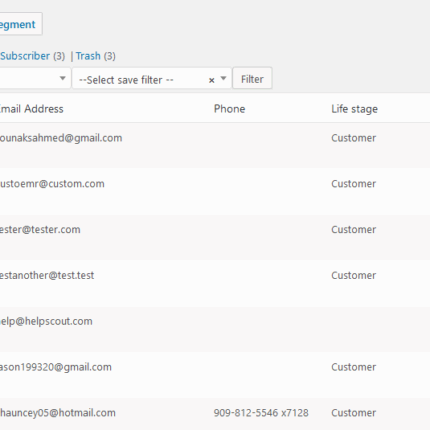Select the ester@tester.com contact row
This screenshot has height=430, width=430.
tap(215, 237)
